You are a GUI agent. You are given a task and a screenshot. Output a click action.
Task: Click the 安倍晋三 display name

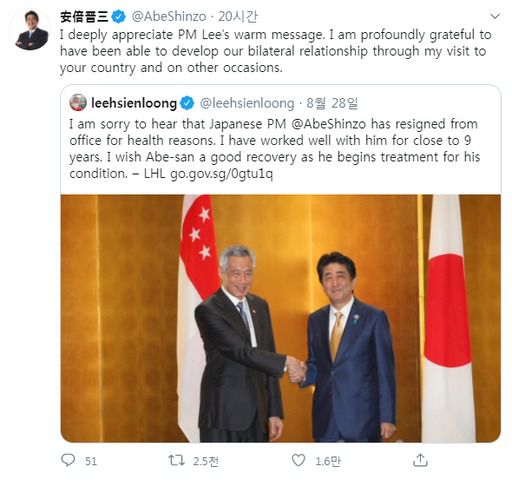click(x=84, y=17)
